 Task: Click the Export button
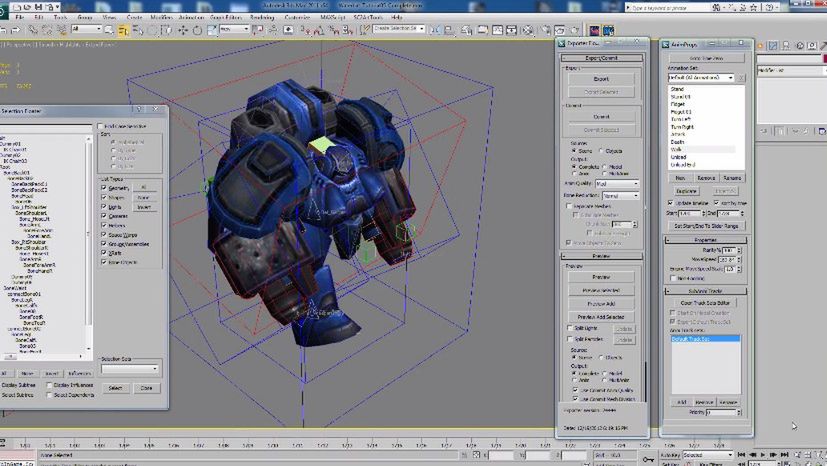tap(601, 79)
